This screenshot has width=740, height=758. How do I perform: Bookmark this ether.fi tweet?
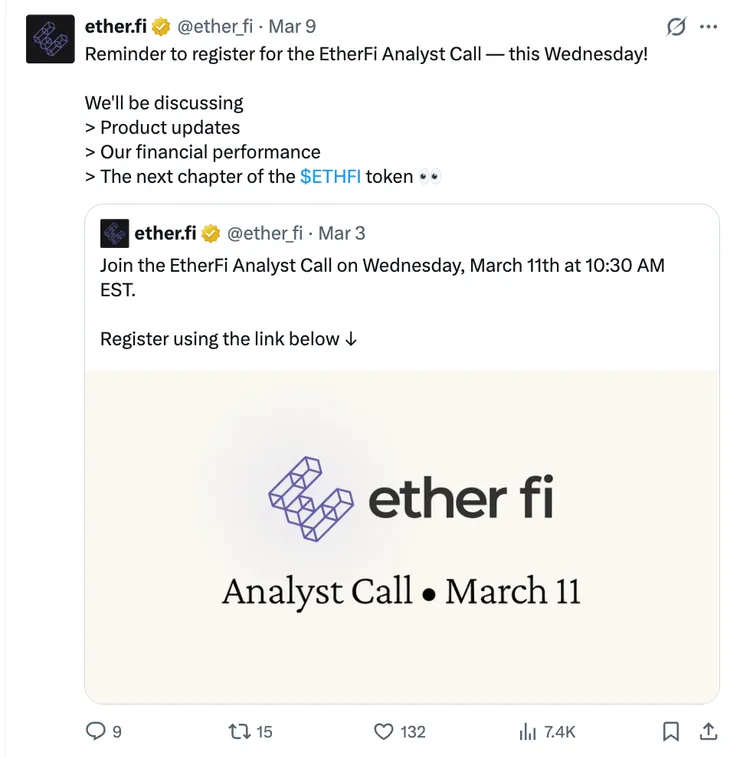tap(672, 732)
